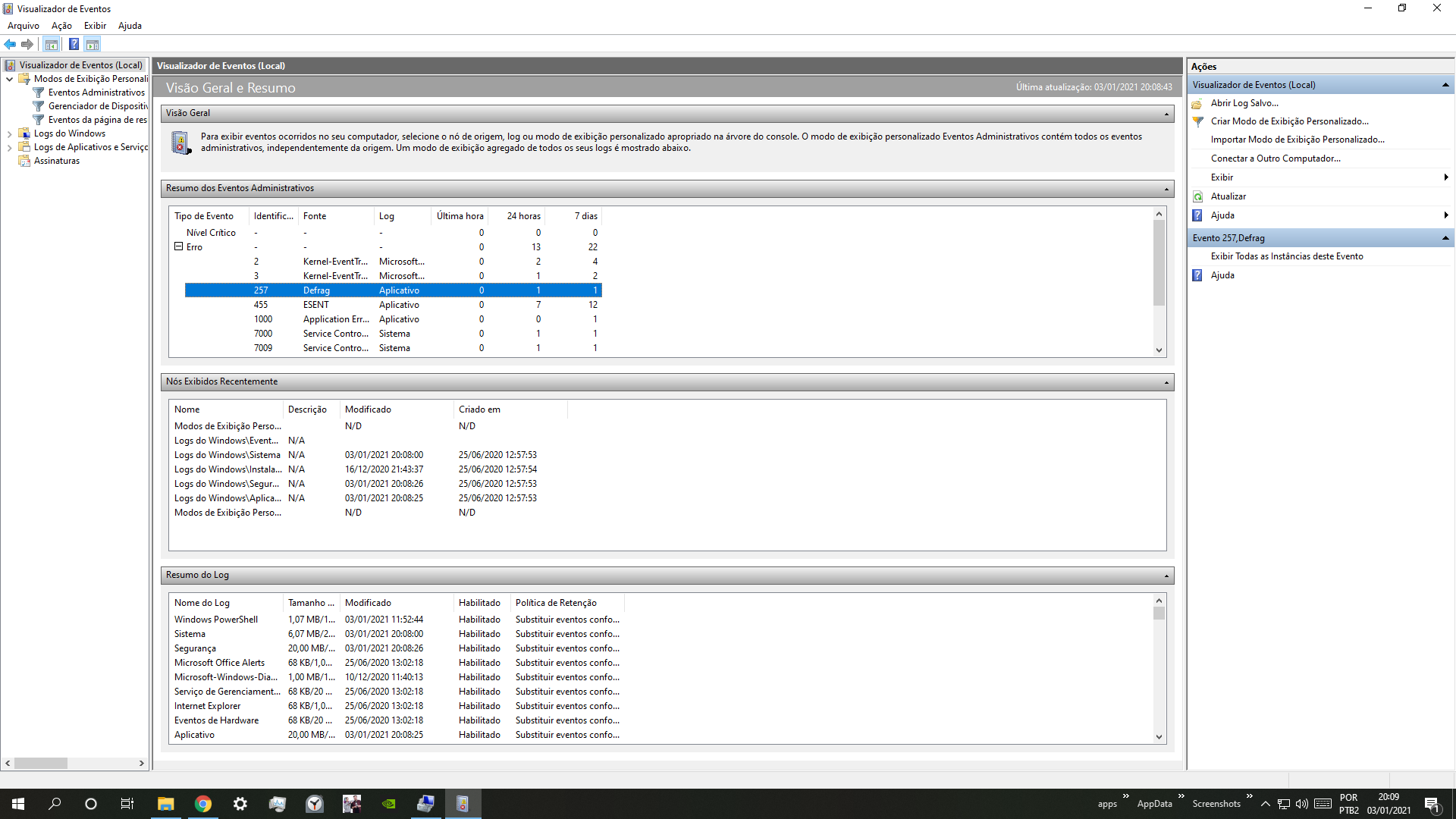Click the Event Viewer taskbar icon
The image size is (1456, 819).
pos(463,804)
